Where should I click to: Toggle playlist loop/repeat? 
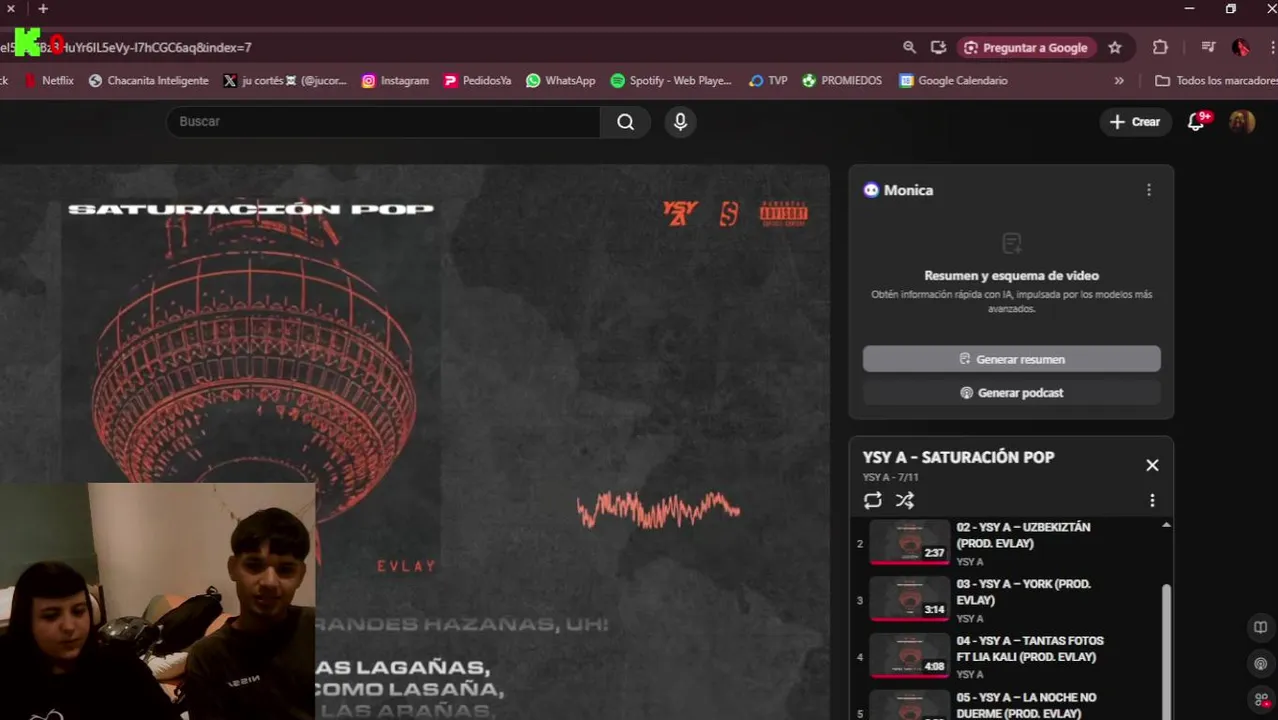pyautogui.click(x=873, y=500)
